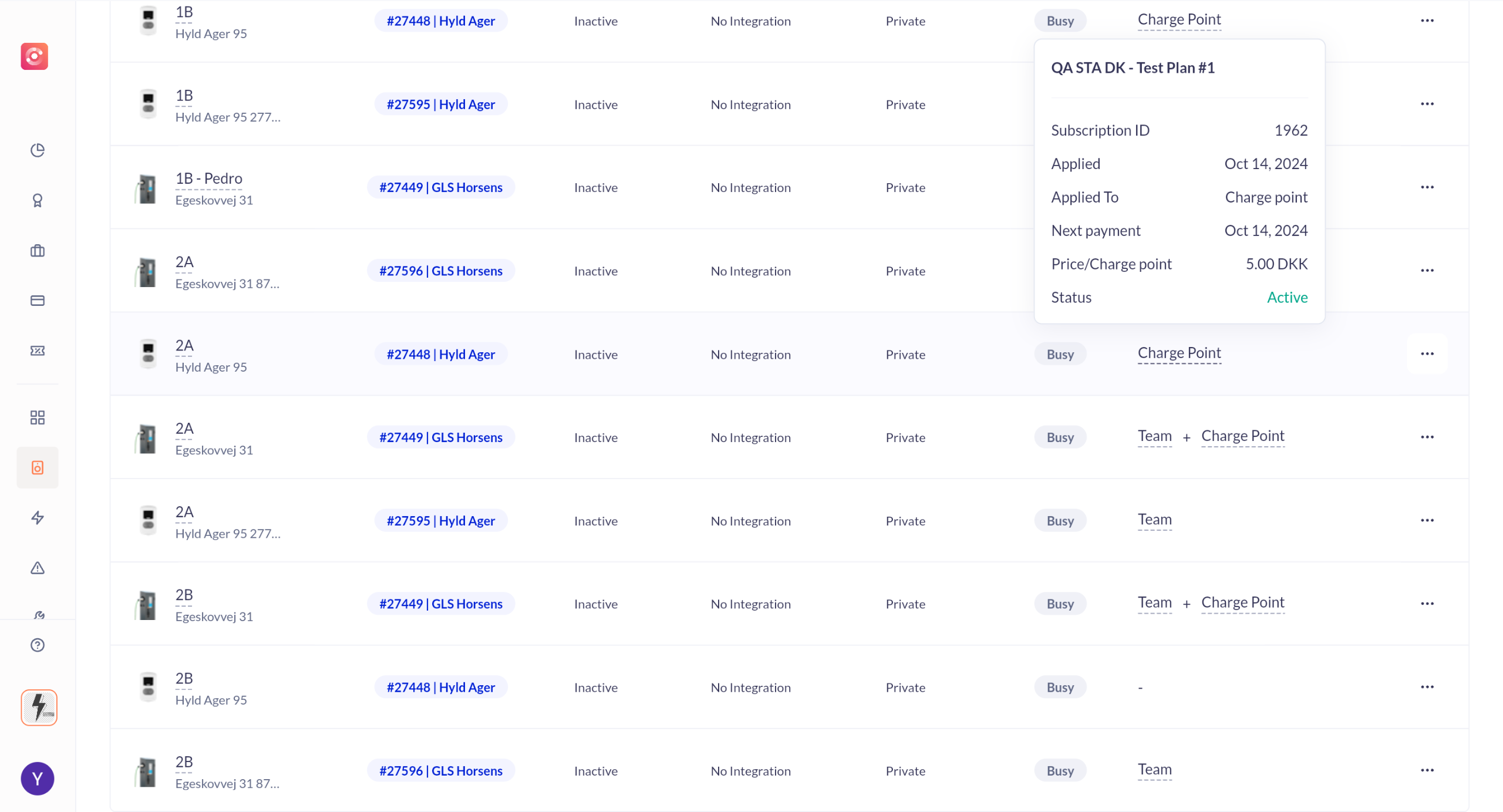Expand actions menu for 2B Hyld Ager 95
This screenshot has height=812, width=1503.
click(1427, 687)
